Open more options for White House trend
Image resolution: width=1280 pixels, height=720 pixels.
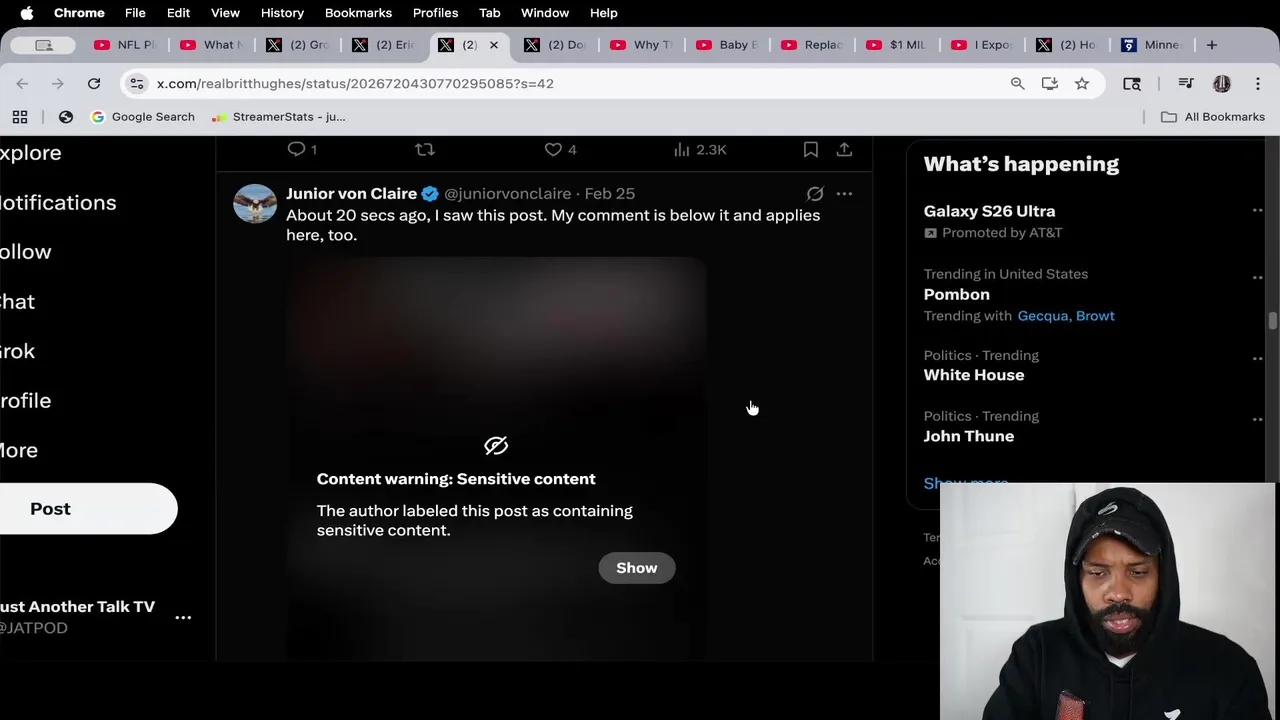tap(1257, 358)
